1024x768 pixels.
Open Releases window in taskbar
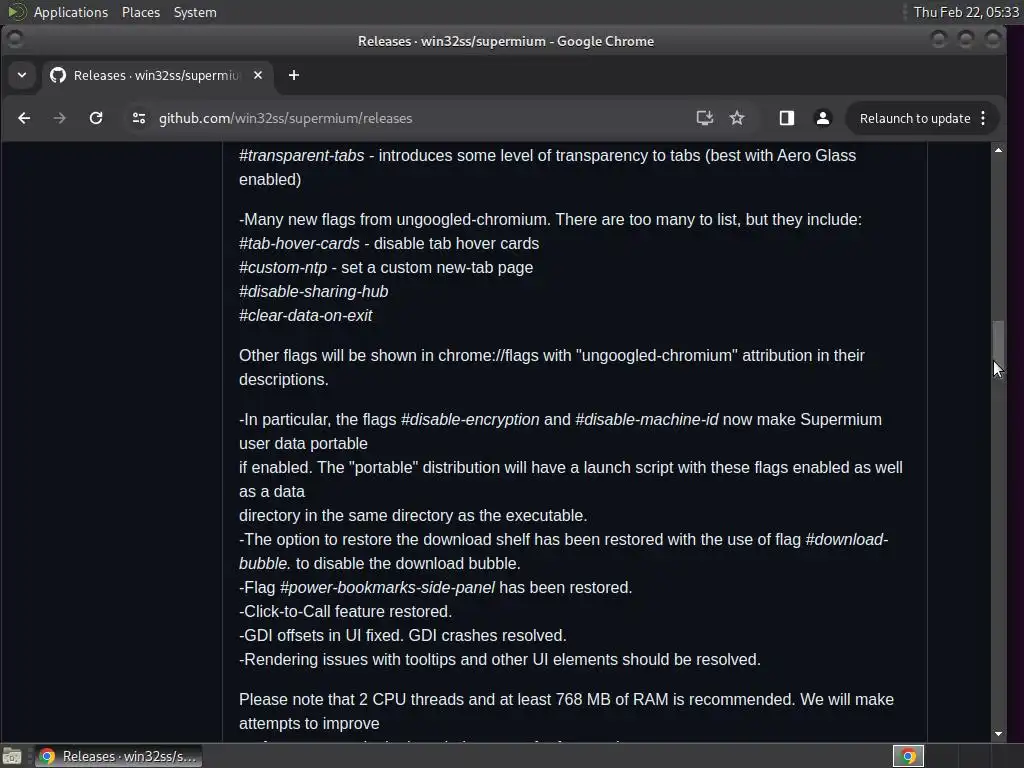tap(119, 756)
